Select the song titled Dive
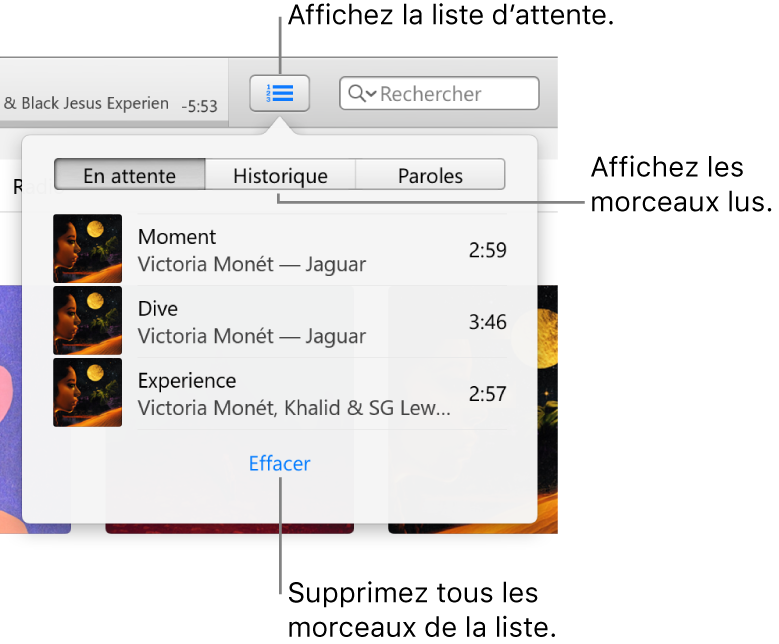Viewport: 779px width, 644px height. (x=158, y=309)
